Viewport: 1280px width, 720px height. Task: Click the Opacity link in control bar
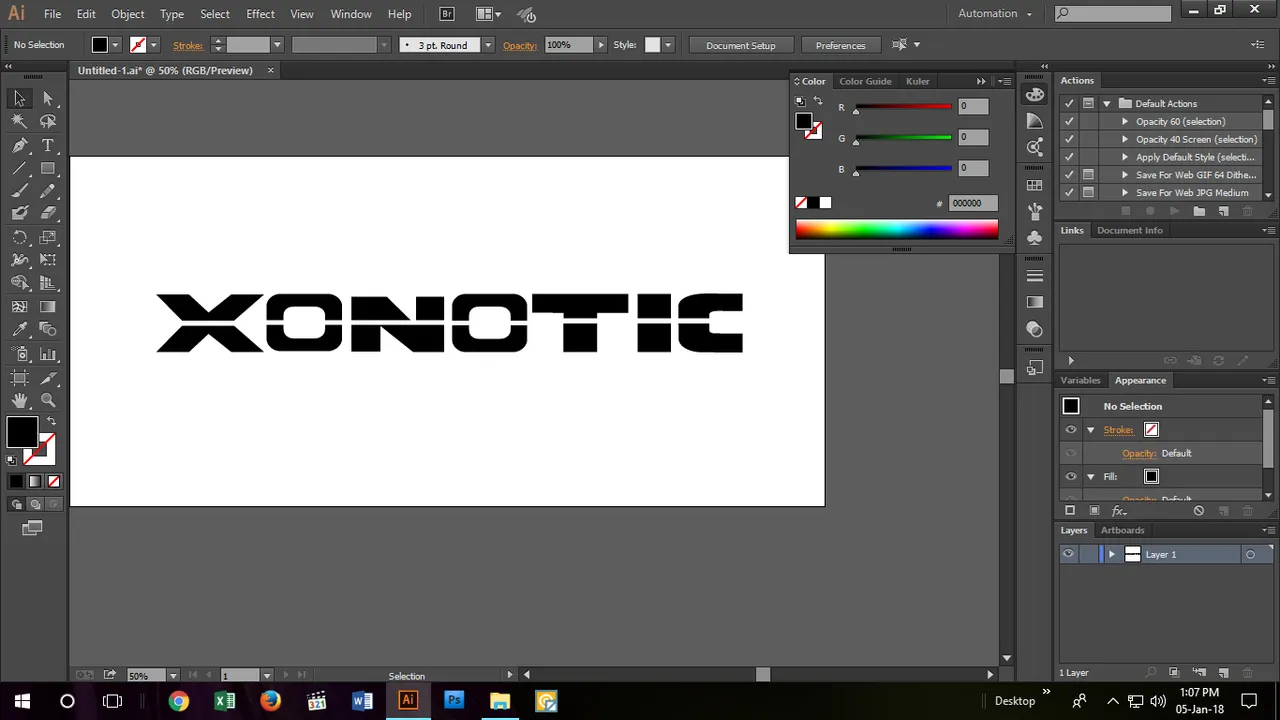(x=520, y=45)
